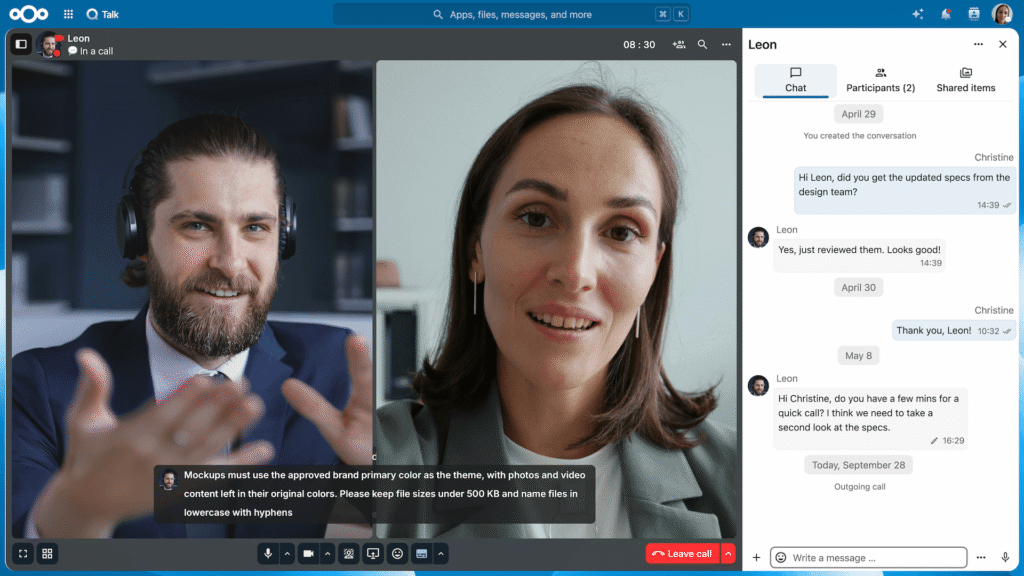Open the Talk app
This screenshot has height=576, width=1024.
(x=103, y=14)
